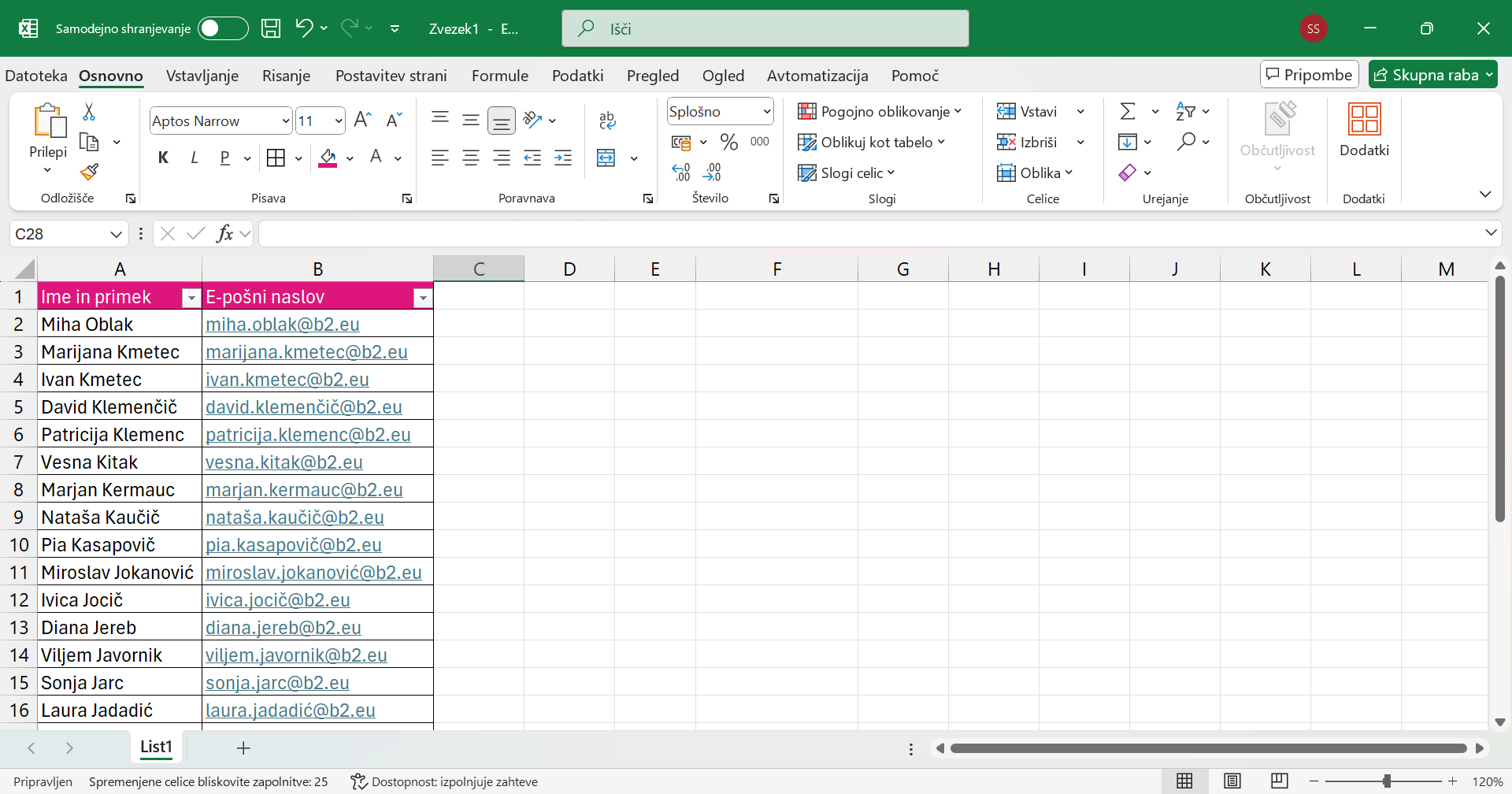
Task: Open the Vstavljanje ribbon tab
Action: tap(202, 76)
